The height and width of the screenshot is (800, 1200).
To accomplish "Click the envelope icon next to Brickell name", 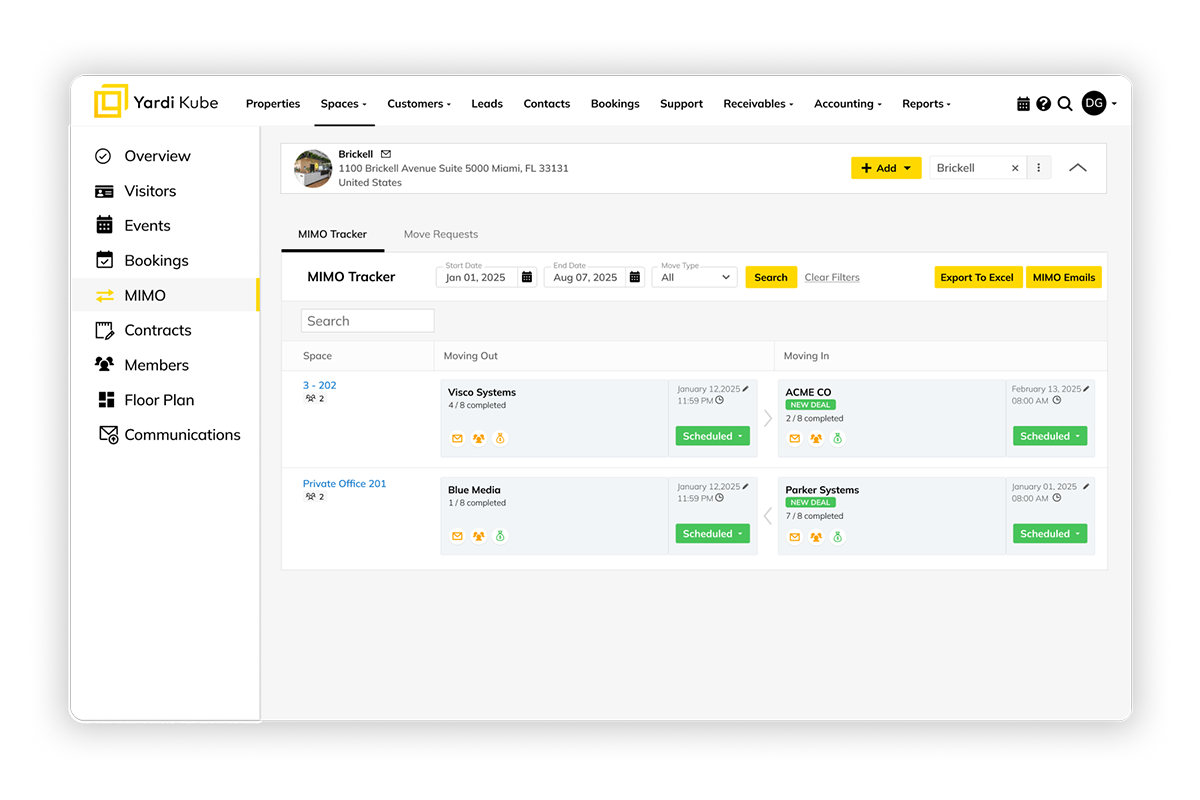I will point(386,154).
